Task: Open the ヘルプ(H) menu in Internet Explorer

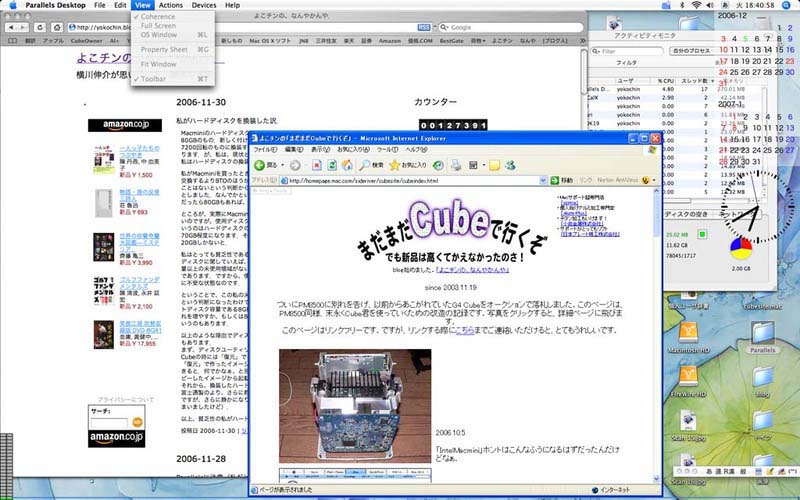Action: (416, 149)
